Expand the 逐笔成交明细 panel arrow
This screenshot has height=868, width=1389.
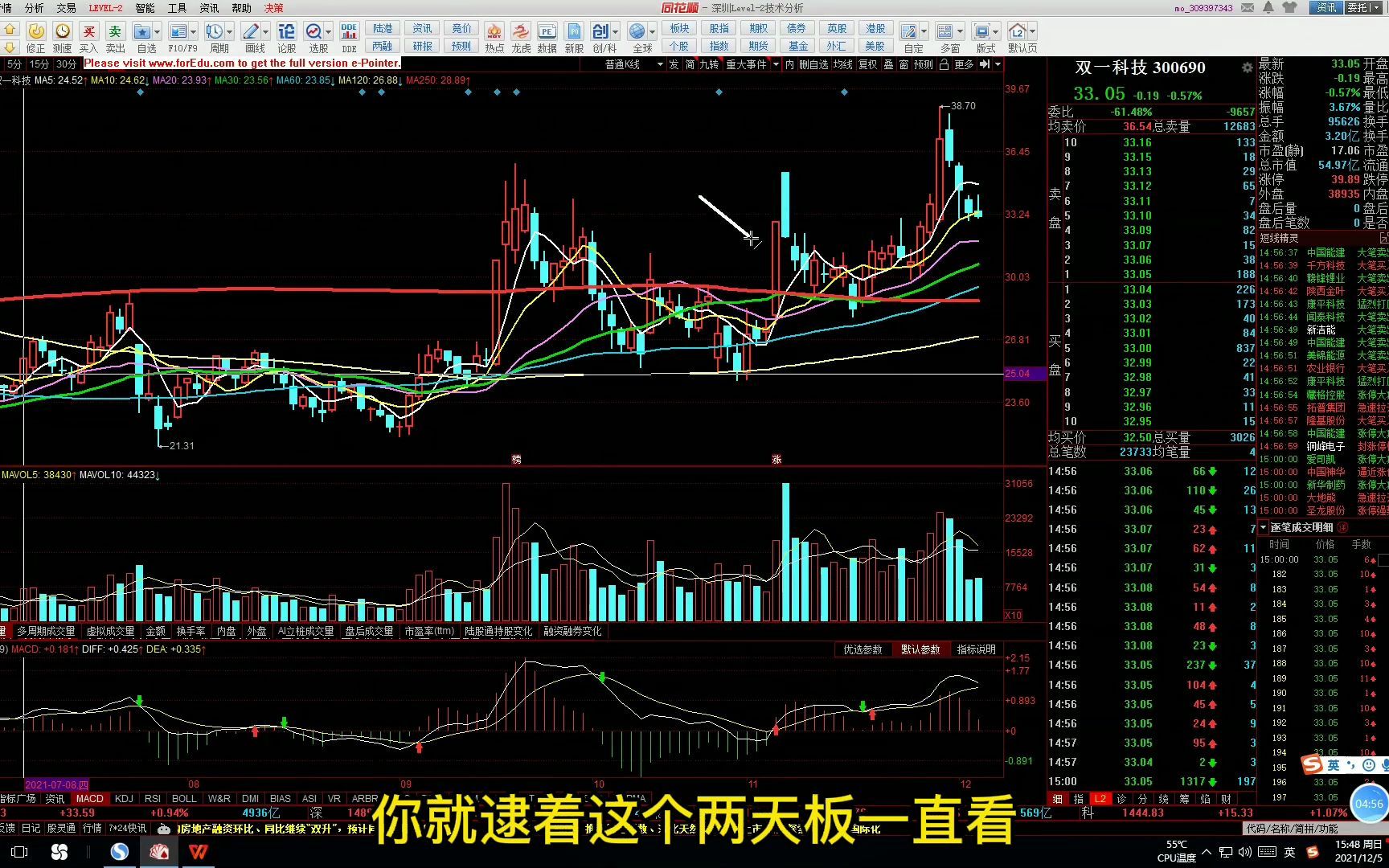(x=1264, y=527)
